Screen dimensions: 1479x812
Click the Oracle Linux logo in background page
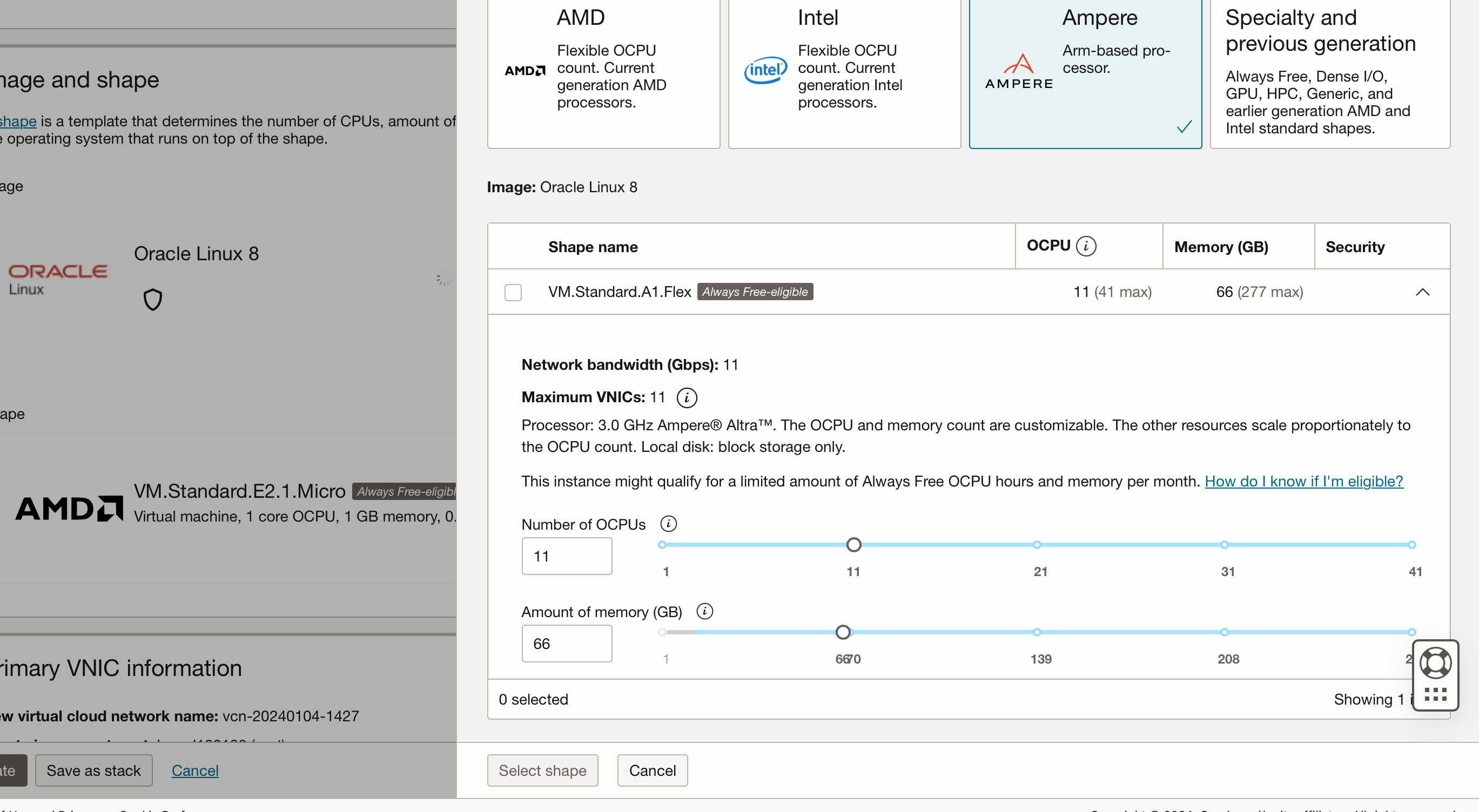point(57,280)
